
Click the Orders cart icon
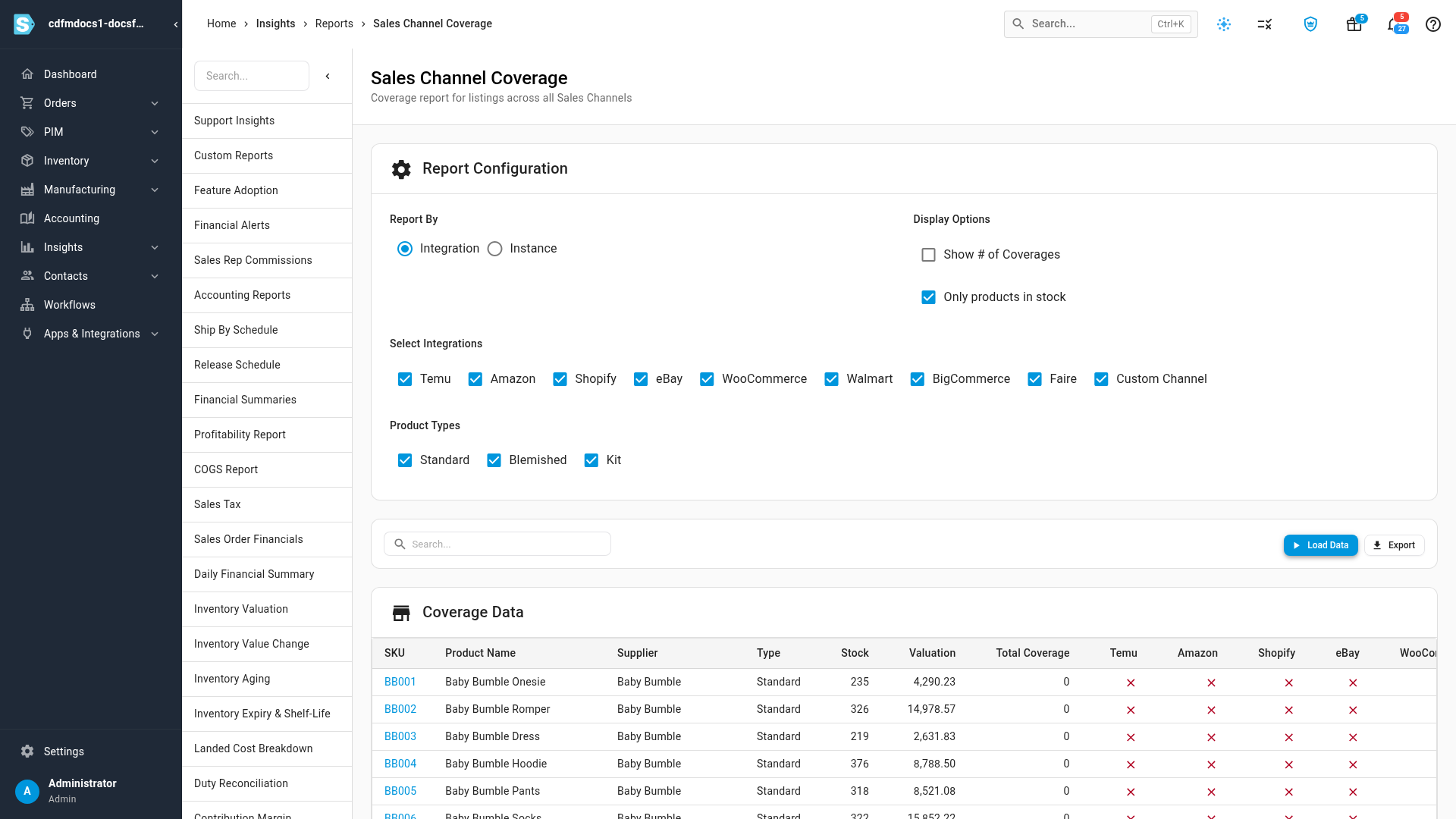click(27, 103)
